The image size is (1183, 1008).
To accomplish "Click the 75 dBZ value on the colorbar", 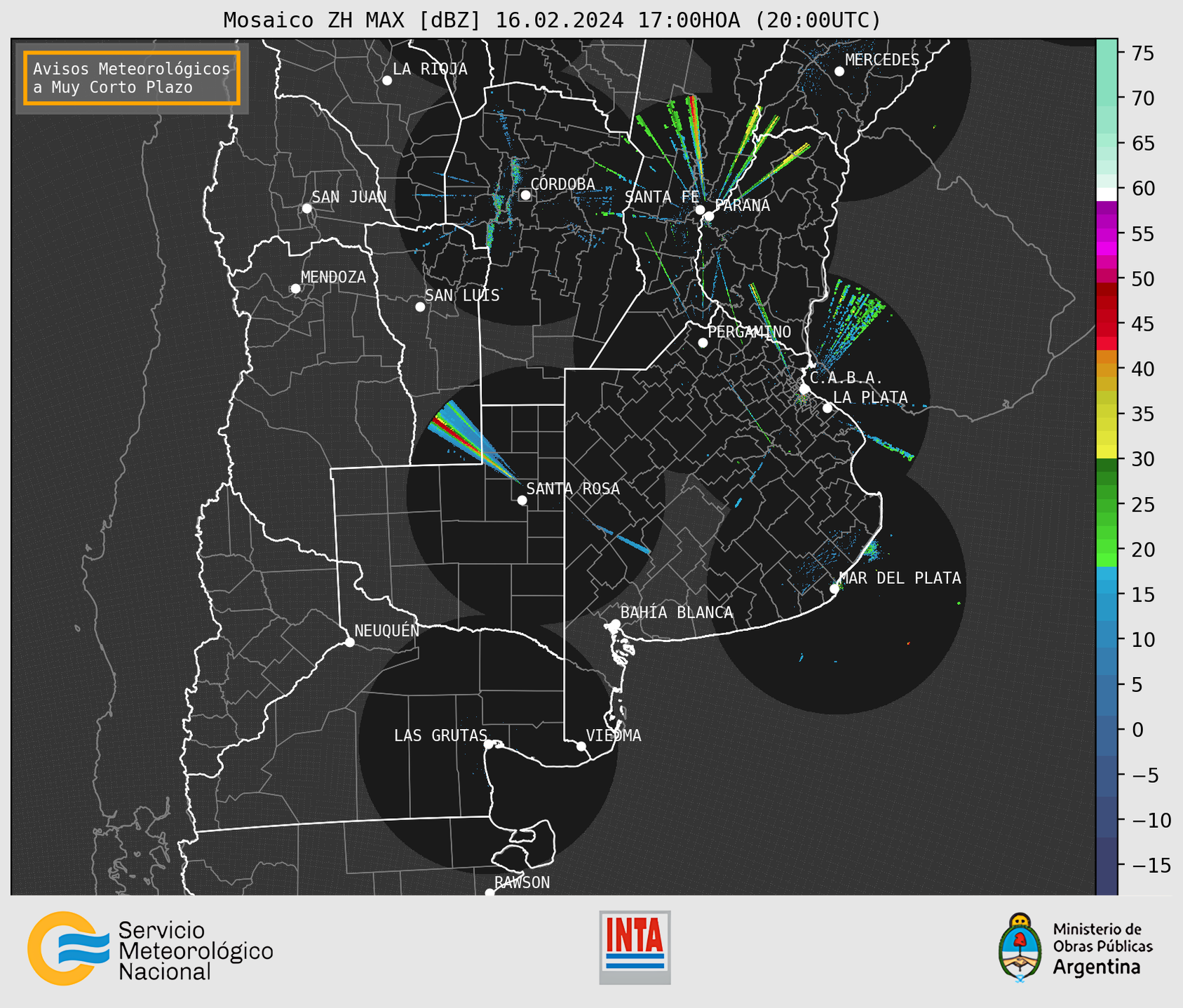I will [x=1142, y=53].
